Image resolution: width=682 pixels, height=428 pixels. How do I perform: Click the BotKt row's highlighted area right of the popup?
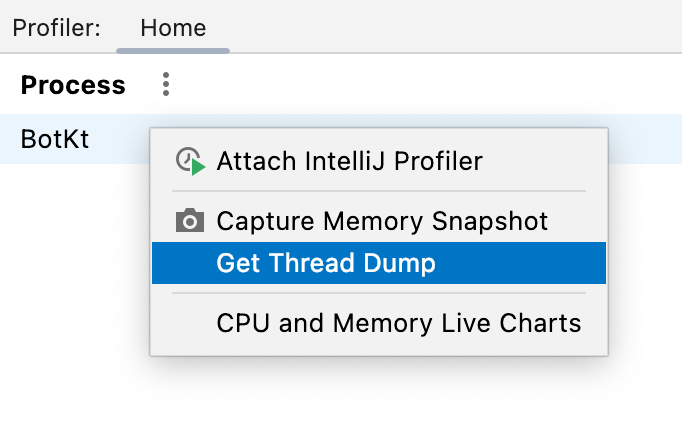(x=645, y=139)
